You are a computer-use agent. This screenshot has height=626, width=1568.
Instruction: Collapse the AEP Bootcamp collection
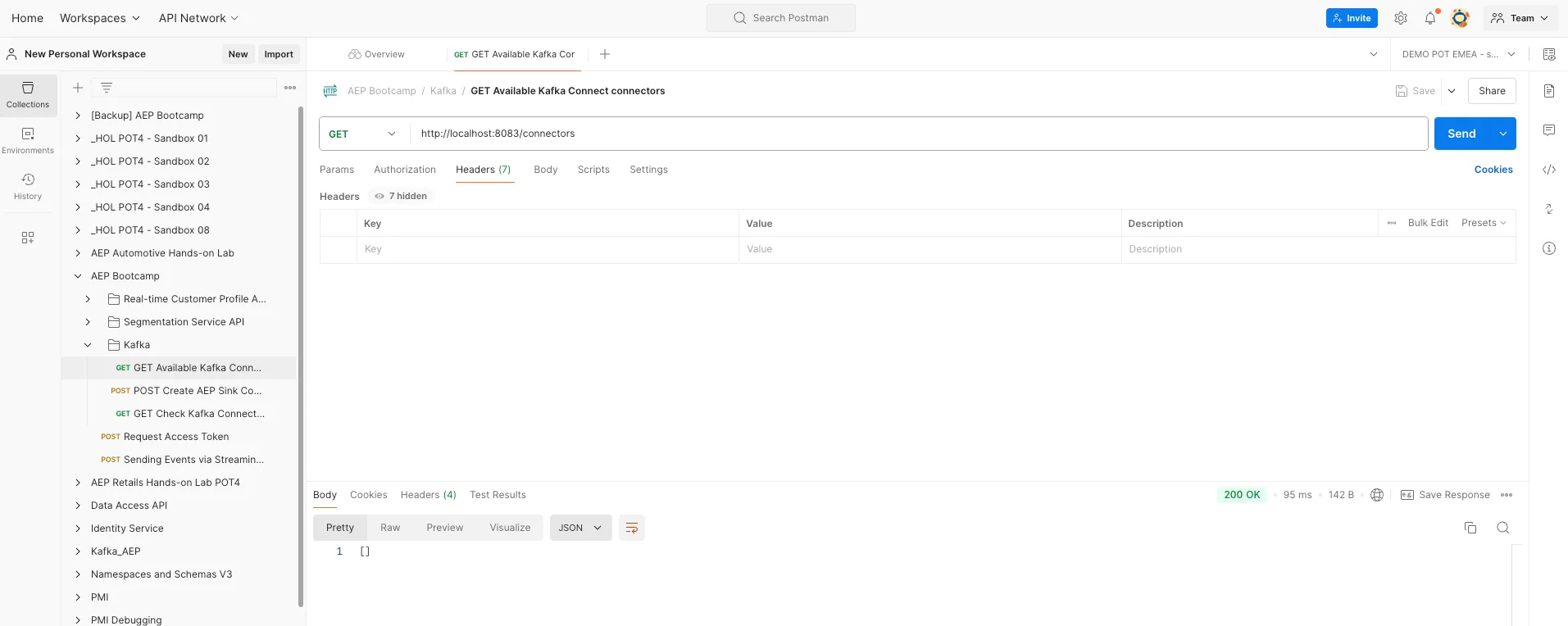(x=78, y=276)
